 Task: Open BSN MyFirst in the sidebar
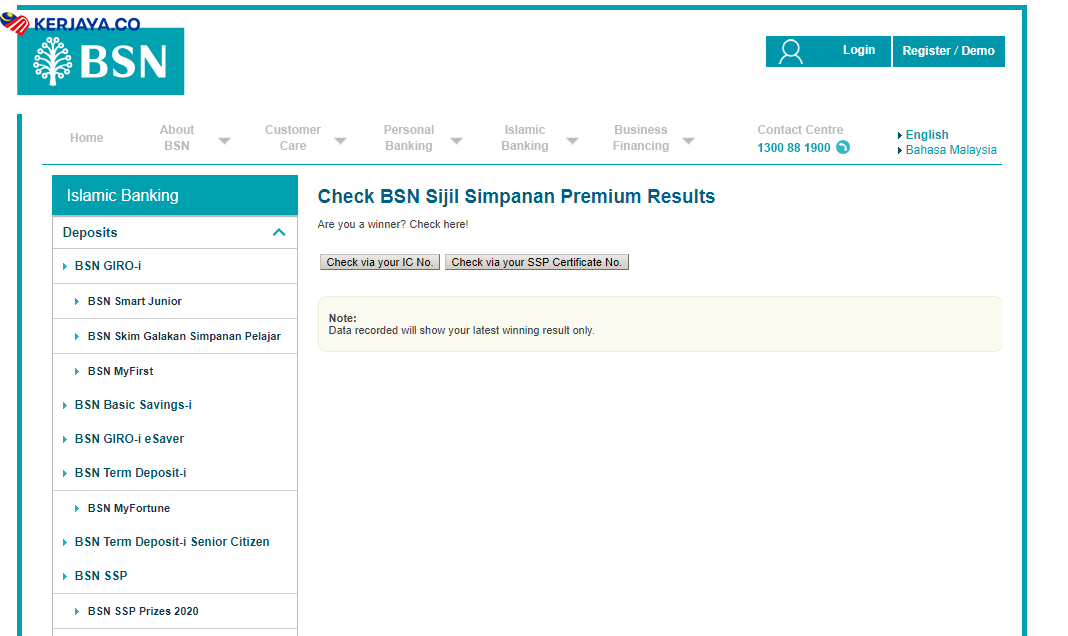tap(121, 371)
